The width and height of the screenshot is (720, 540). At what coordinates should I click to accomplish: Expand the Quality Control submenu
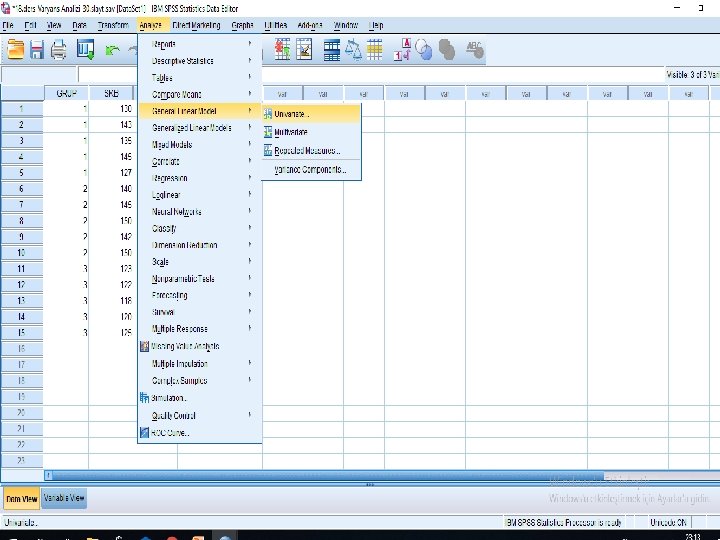tap(200, 416)
